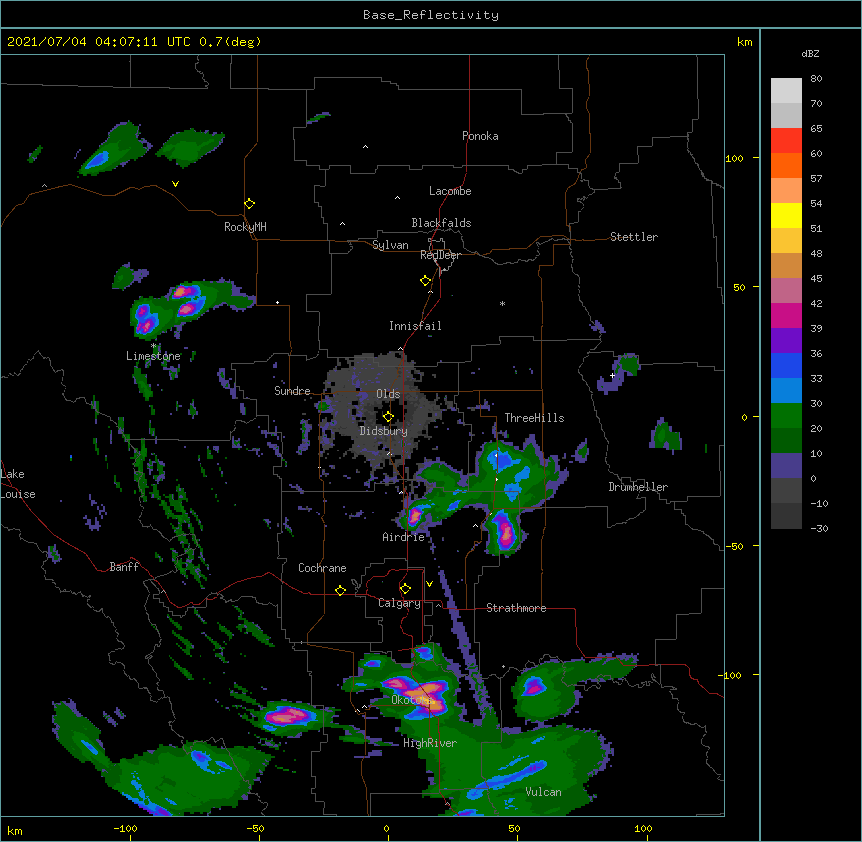862x842 pixels.
Task: Click the 80 value on the dBZ scale
Action: click(816, 78)
